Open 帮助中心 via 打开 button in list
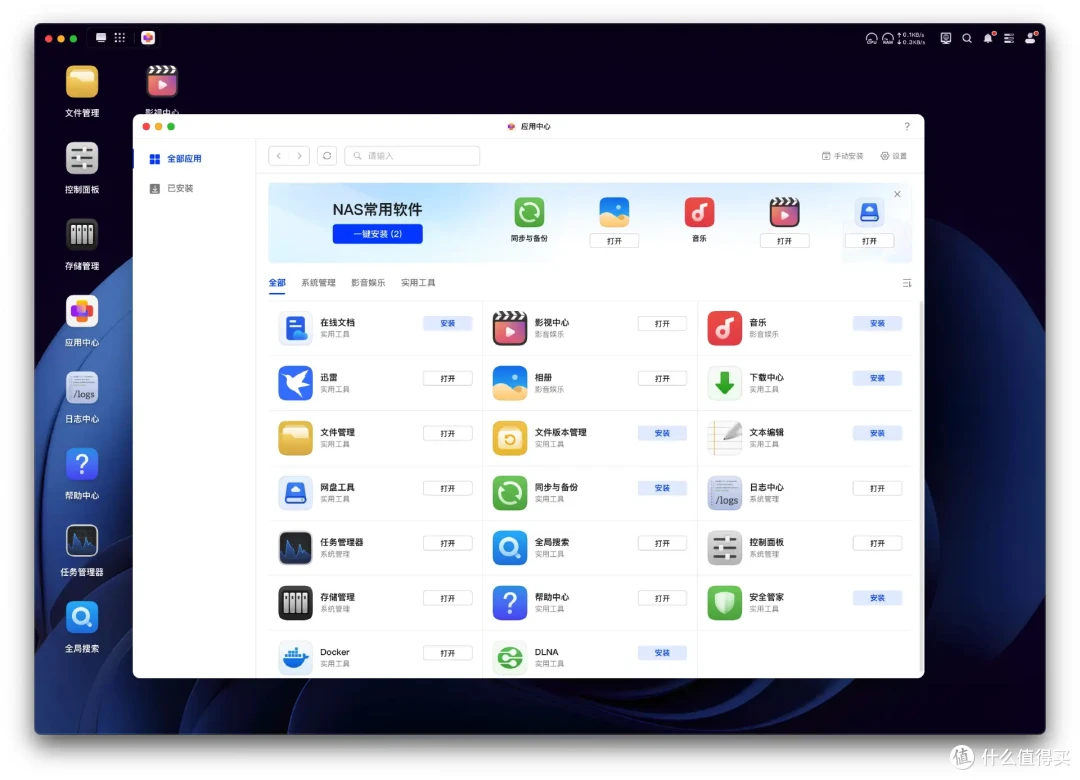Viewport: 1080px width, 780px height. (x=662, y=598)
